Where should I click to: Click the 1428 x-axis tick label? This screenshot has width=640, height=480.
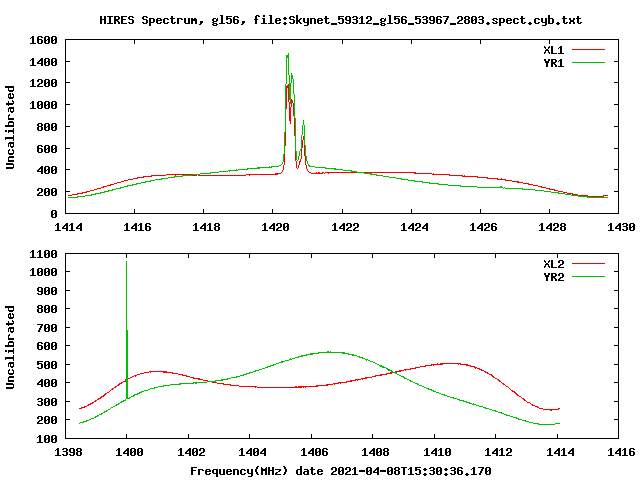552,227
